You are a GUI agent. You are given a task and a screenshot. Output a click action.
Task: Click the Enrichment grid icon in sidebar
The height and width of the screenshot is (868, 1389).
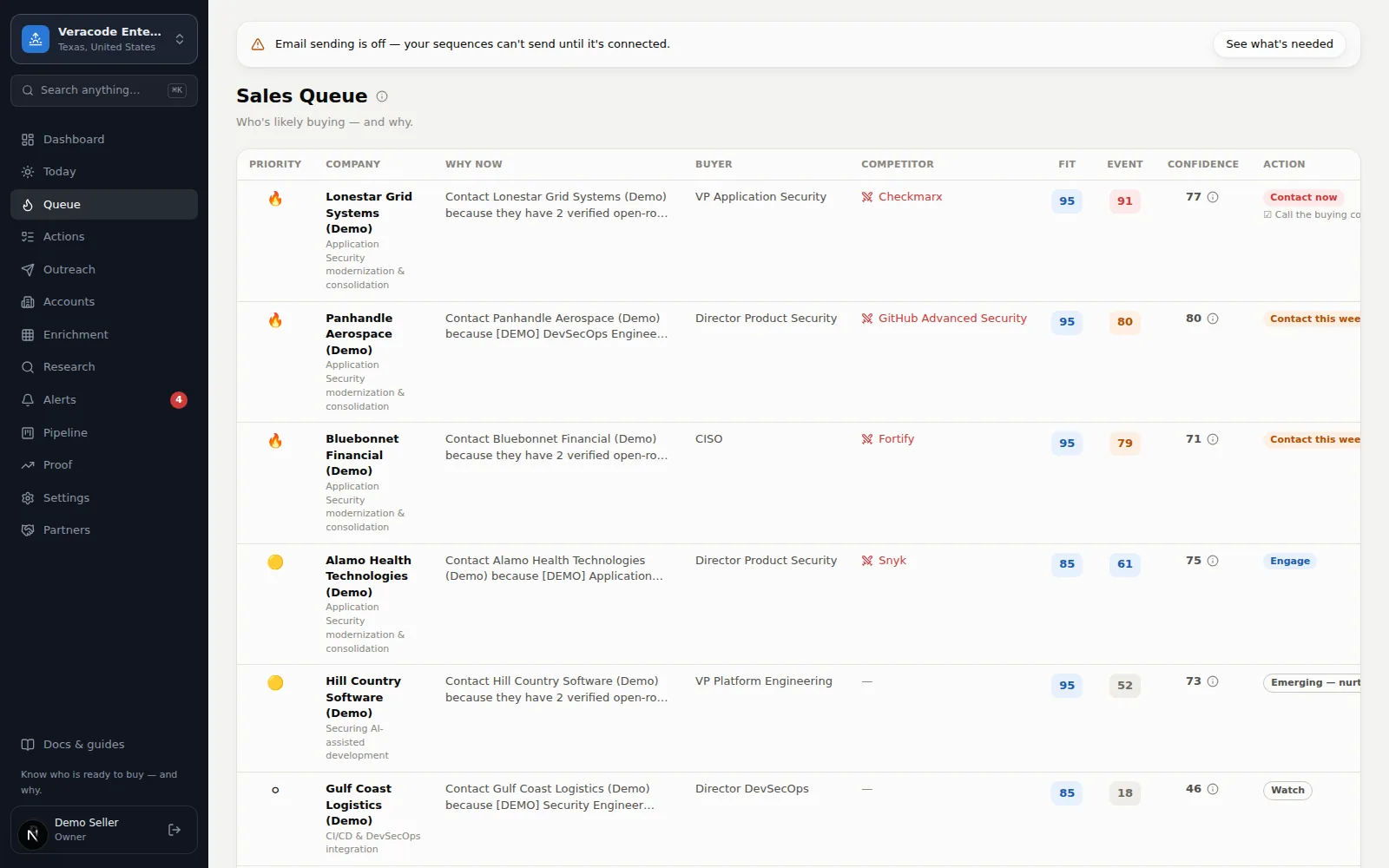pos(28,334)
